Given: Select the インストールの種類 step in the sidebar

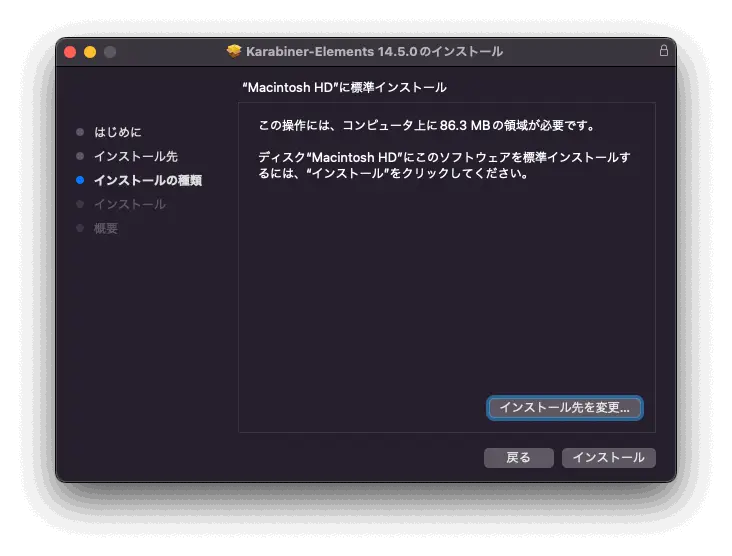Looking at the screenshot, I should [148, 181].
